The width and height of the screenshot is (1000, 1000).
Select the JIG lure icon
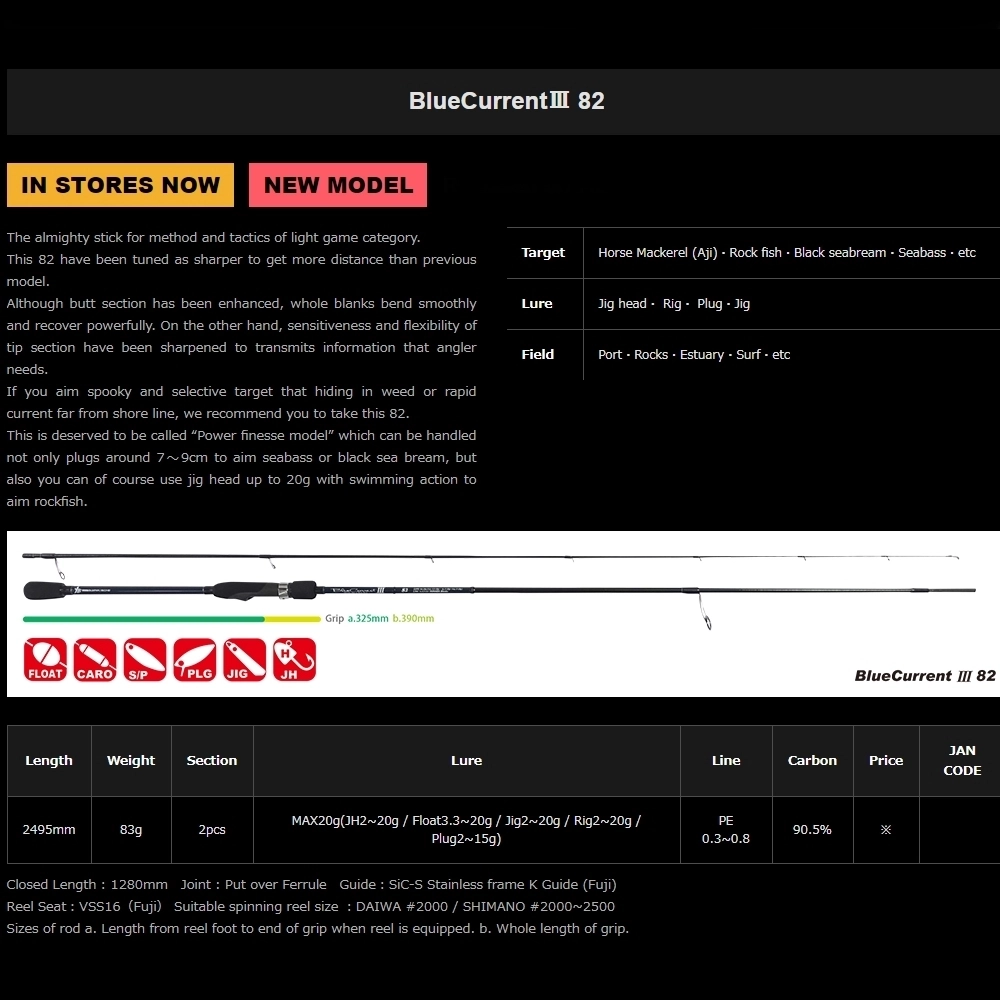click(x=245, y=659)
